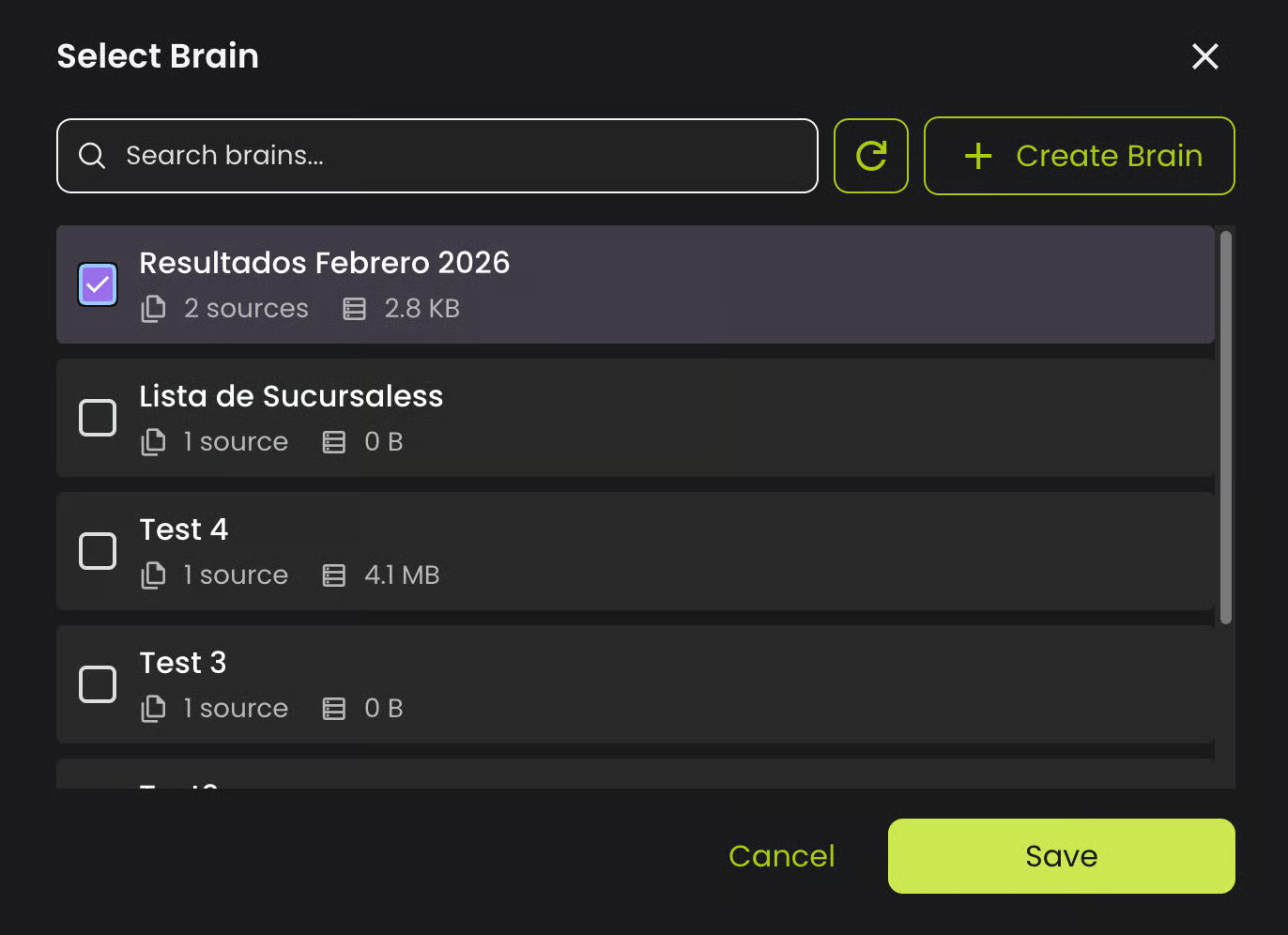Select the Lista de Sucursaless title
Viewport: 1288px width, 935px height.
tap(291, 396)
